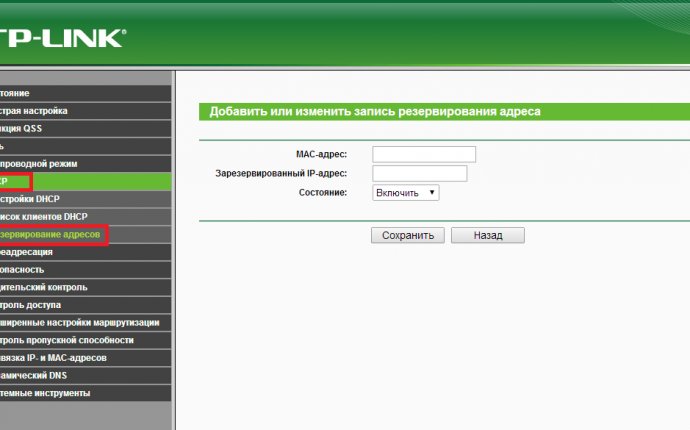Open the Сеть sidebar item below QSS

tap(85, 146)
